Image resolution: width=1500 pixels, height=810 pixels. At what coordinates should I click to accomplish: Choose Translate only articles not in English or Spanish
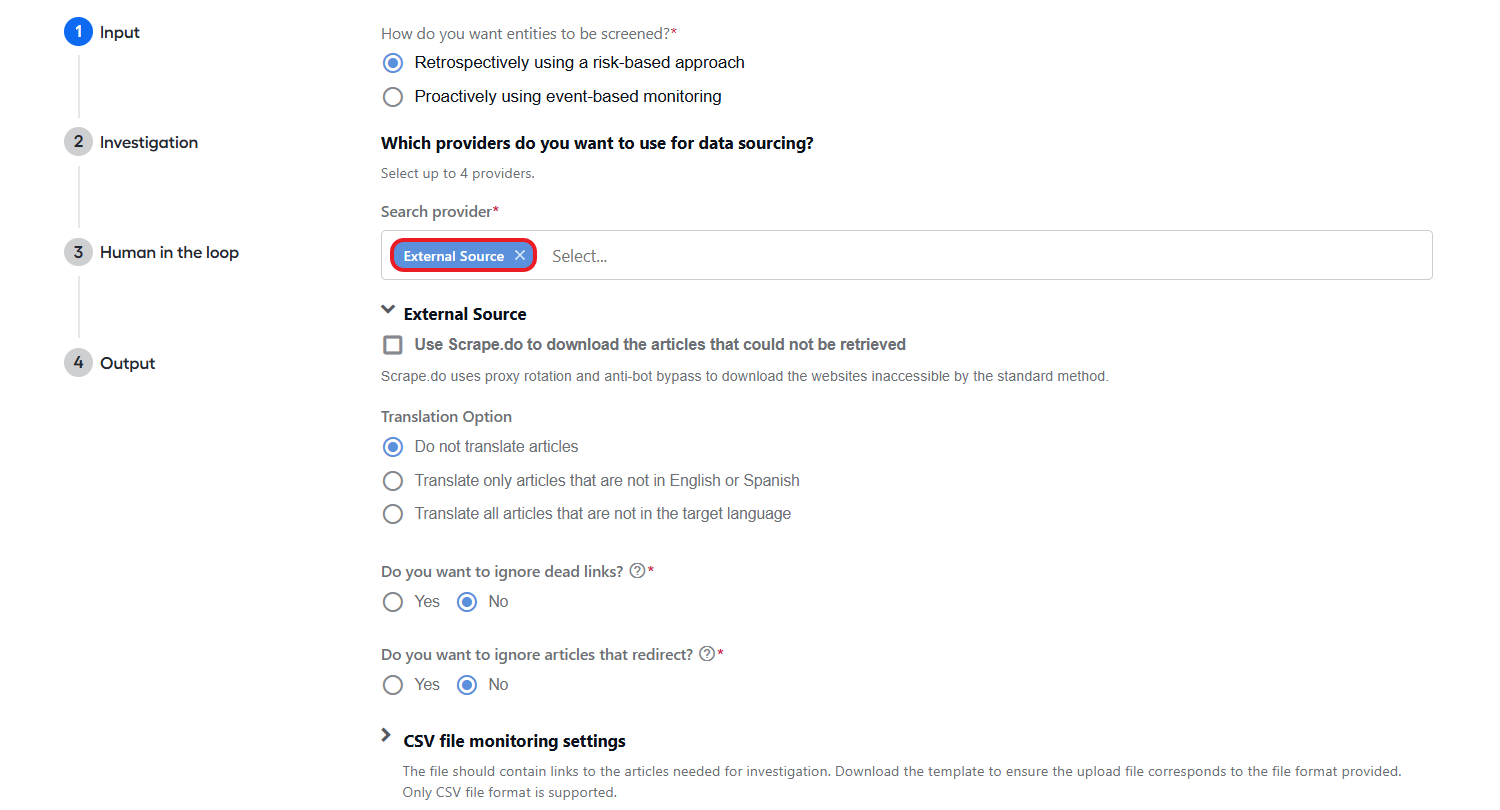click(x=393, y=481)
